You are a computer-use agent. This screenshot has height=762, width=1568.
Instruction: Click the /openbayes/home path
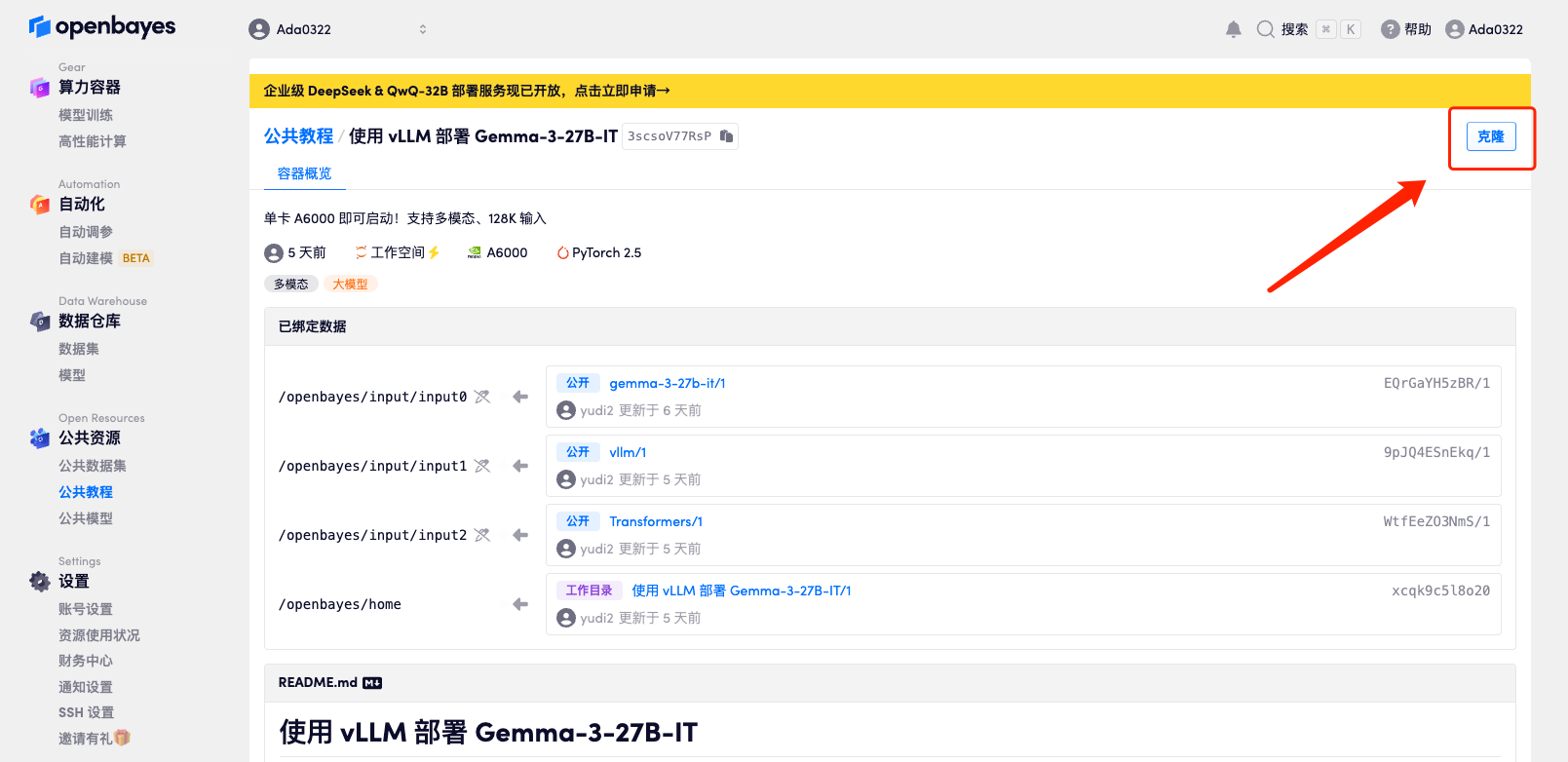tap(340, 604)
